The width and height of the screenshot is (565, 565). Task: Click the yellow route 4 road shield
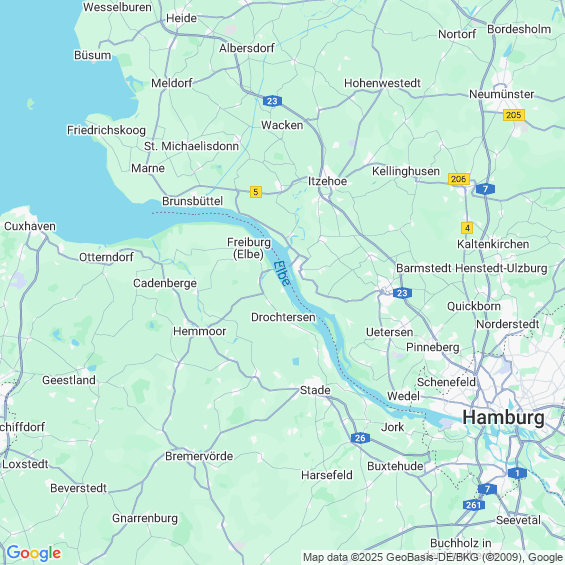coord(467,228)
